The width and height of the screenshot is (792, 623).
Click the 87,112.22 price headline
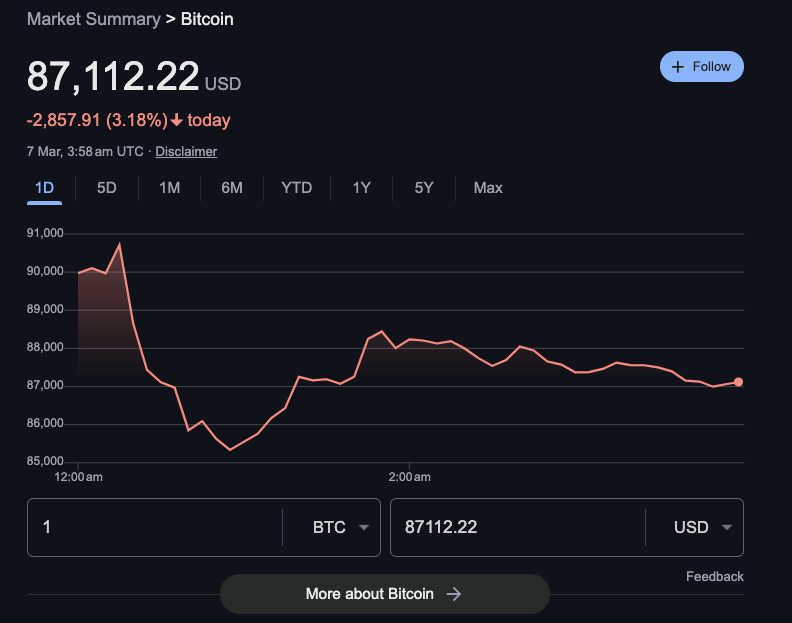coord(113,76)
